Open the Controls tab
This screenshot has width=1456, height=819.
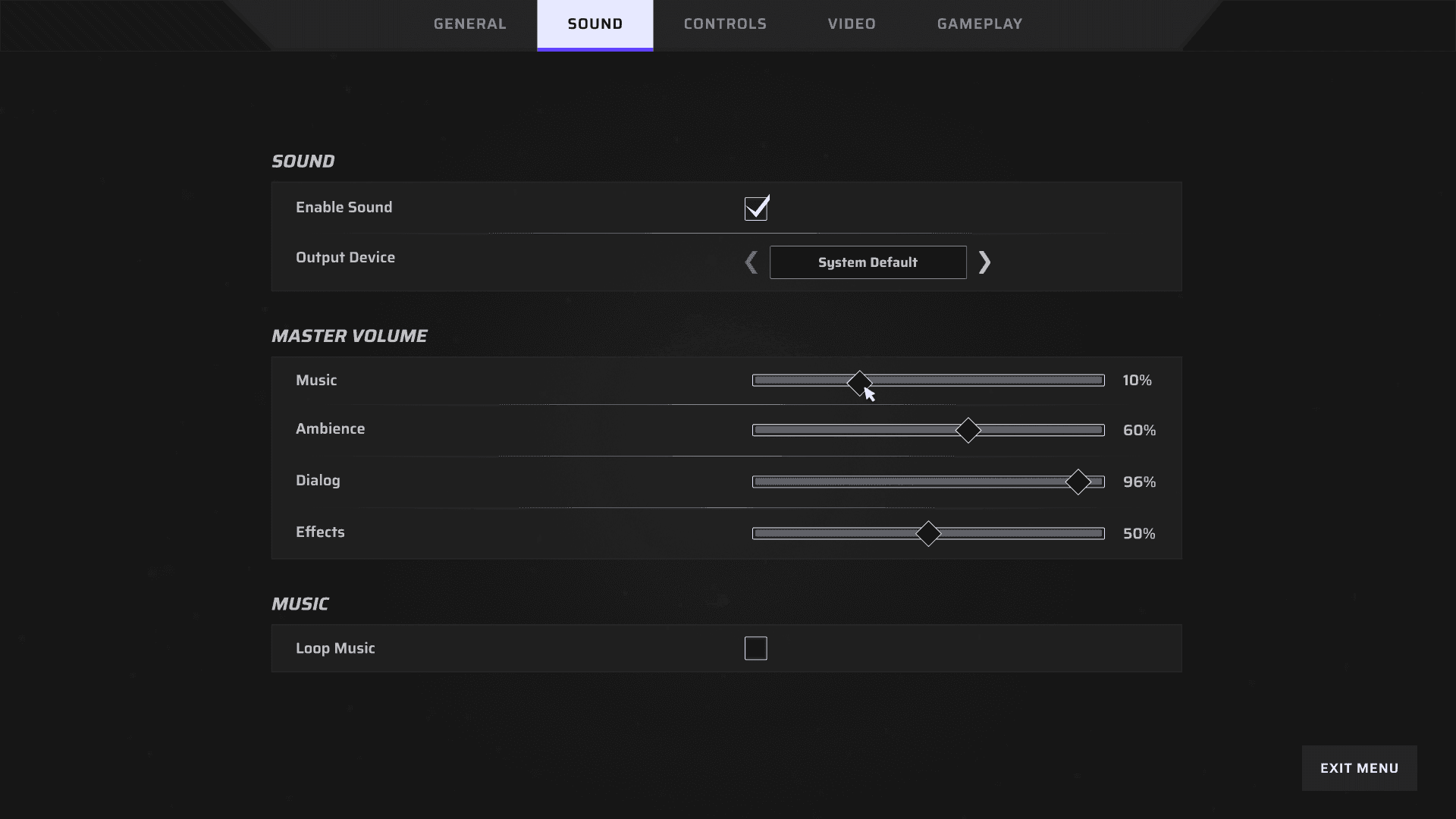(725, 24)
